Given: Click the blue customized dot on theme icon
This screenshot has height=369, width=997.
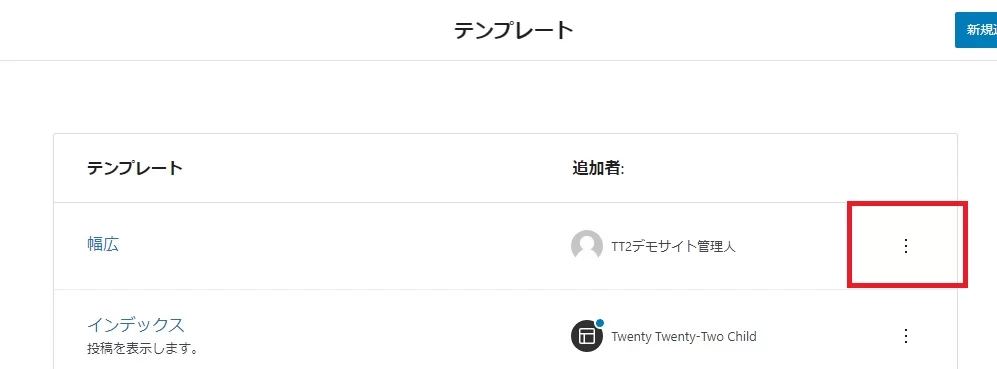Looking at the screenshot, I should [x=600, y=323].
